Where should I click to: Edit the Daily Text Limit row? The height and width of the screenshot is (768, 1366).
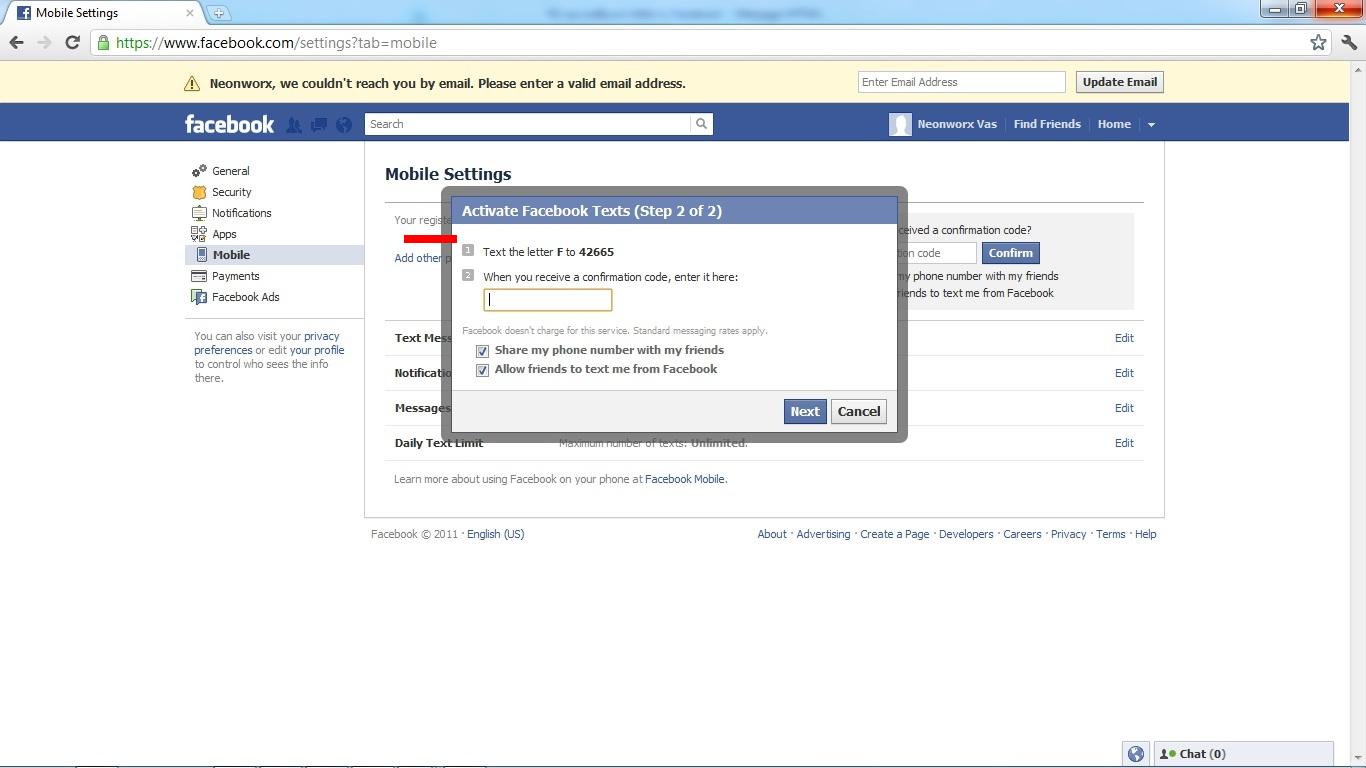pos(1124,443)
